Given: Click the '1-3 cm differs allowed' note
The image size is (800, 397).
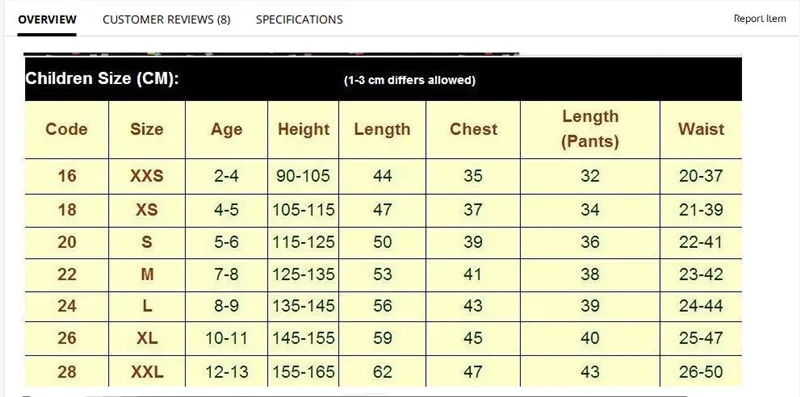Looking at the screenshot, I should 410,80.
